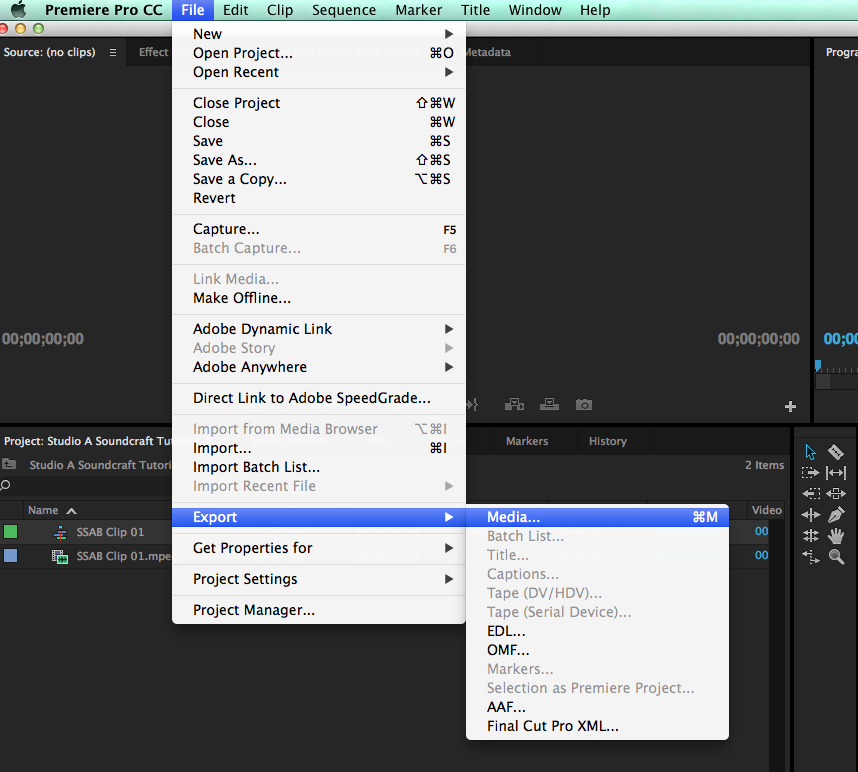Choose Save a Copy... menu item

tap(318, 179)
